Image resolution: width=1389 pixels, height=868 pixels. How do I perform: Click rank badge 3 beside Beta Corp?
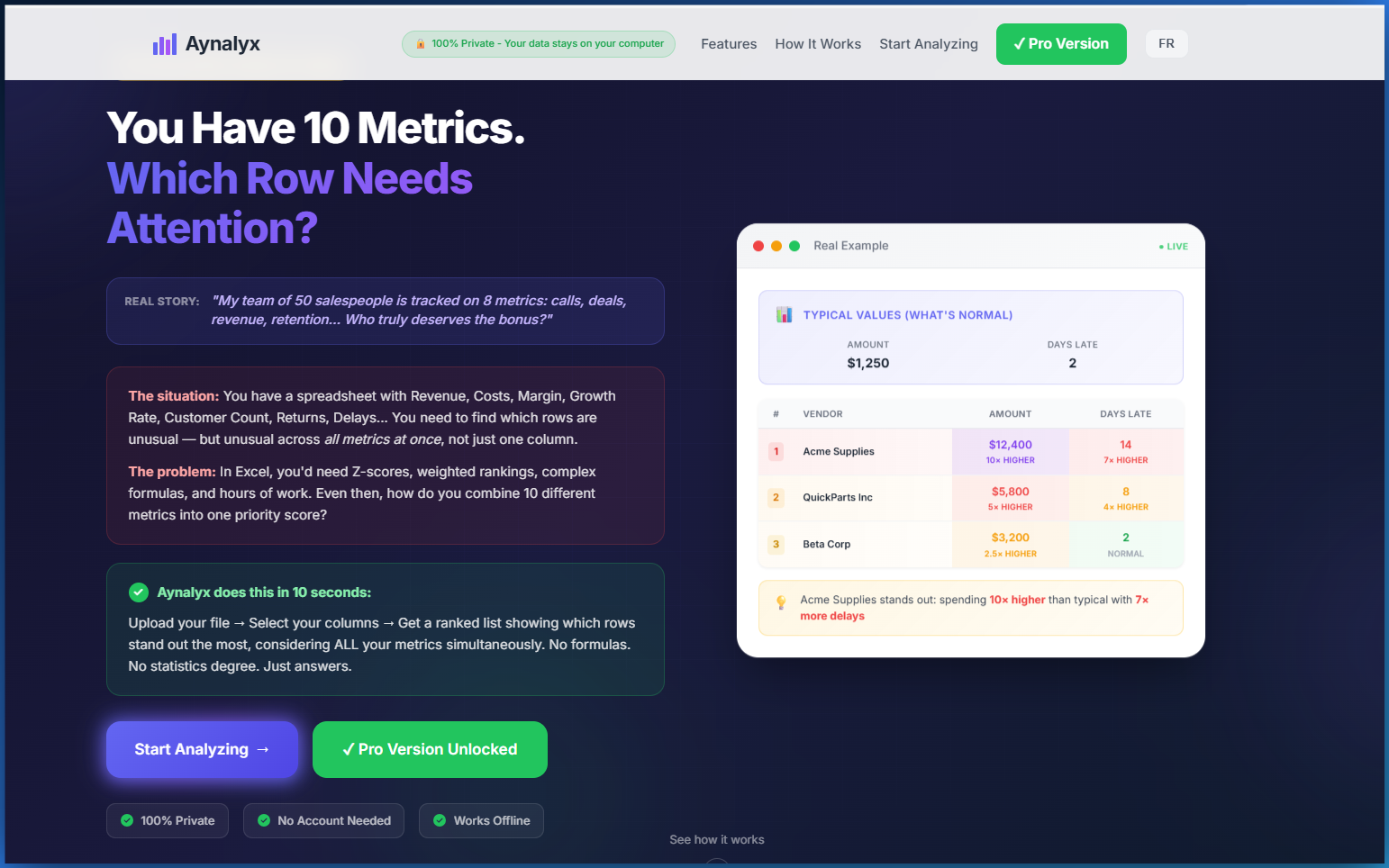[776, 544]
